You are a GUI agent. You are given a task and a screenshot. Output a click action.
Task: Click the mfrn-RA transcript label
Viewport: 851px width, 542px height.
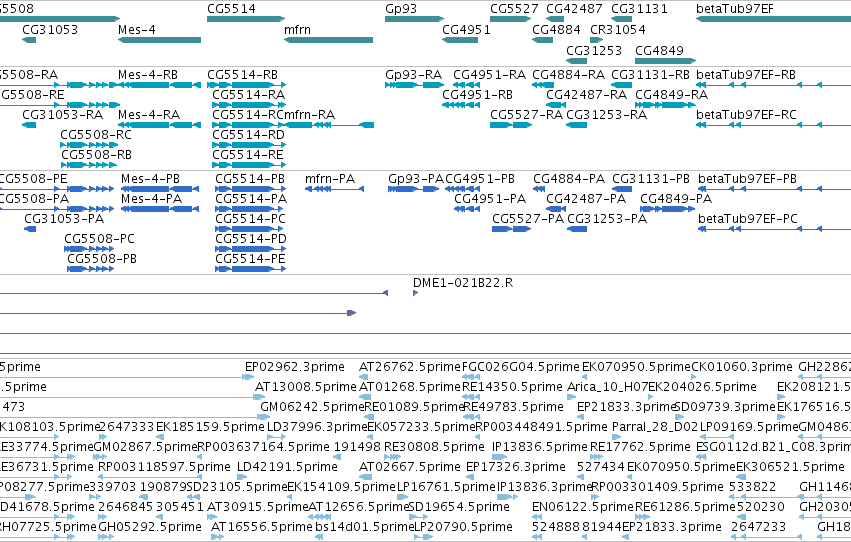click(309, 114)
